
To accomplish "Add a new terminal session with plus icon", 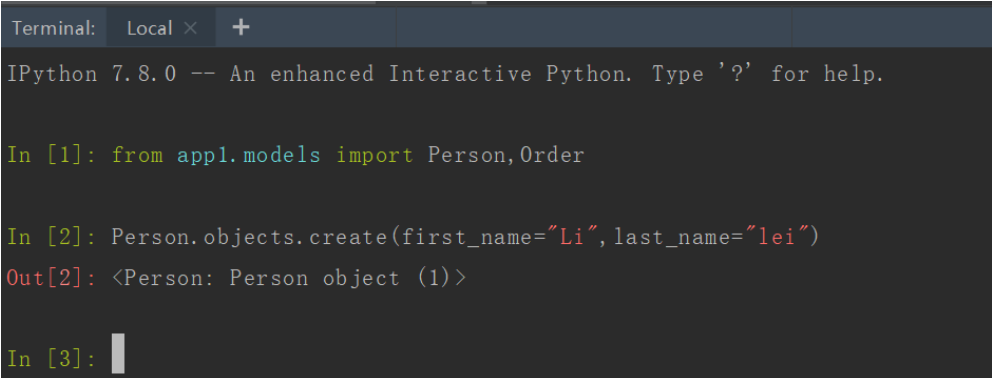I will tap(240, 27).
